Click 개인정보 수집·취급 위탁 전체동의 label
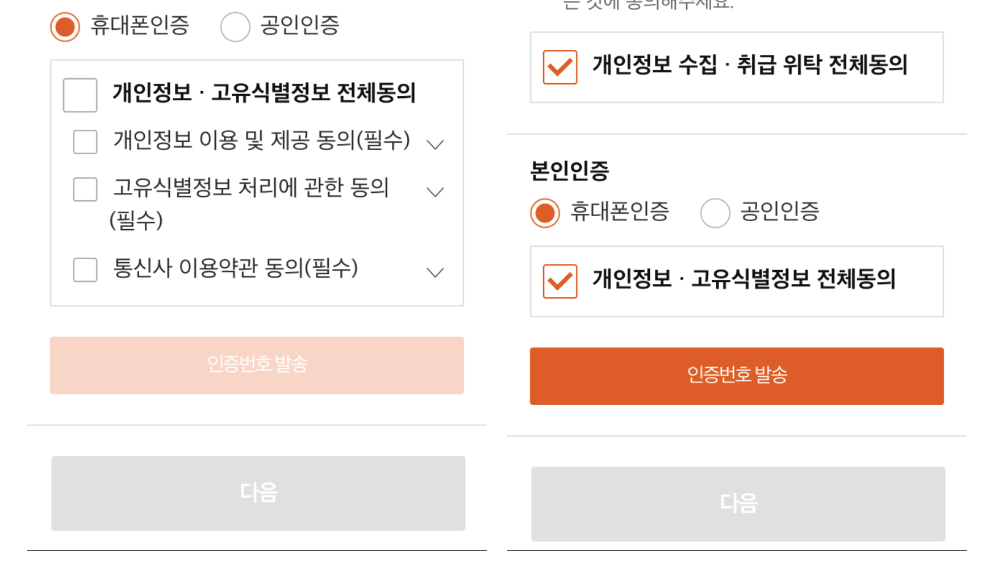997x569 pixels. [750, 65]
